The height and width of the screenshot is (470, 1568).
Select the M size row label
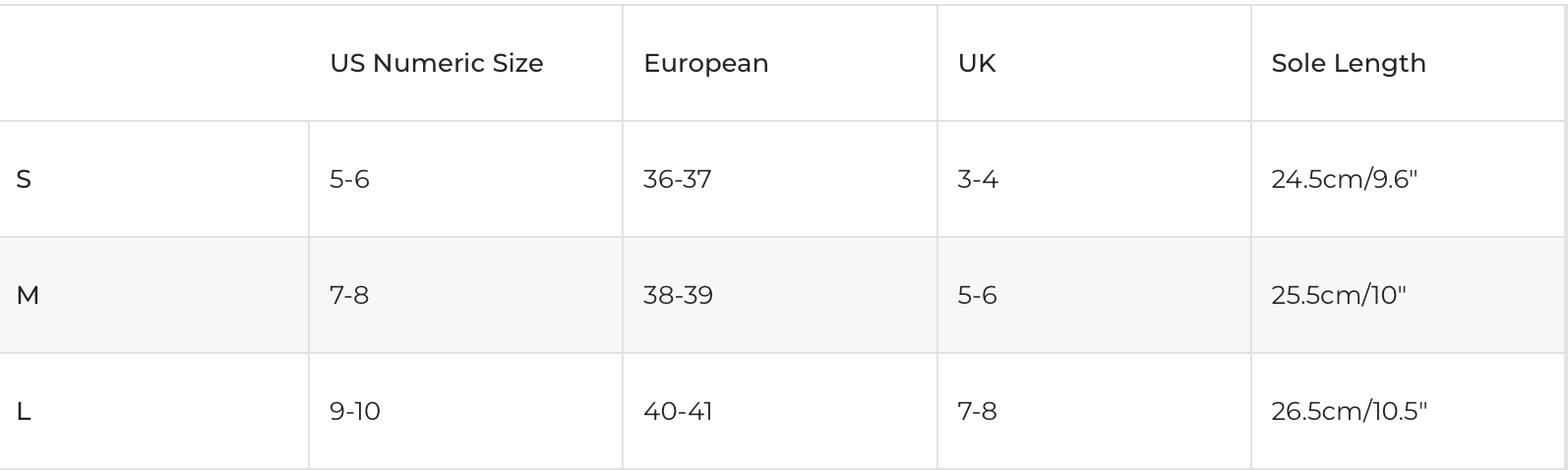click(x=28, y=295)
